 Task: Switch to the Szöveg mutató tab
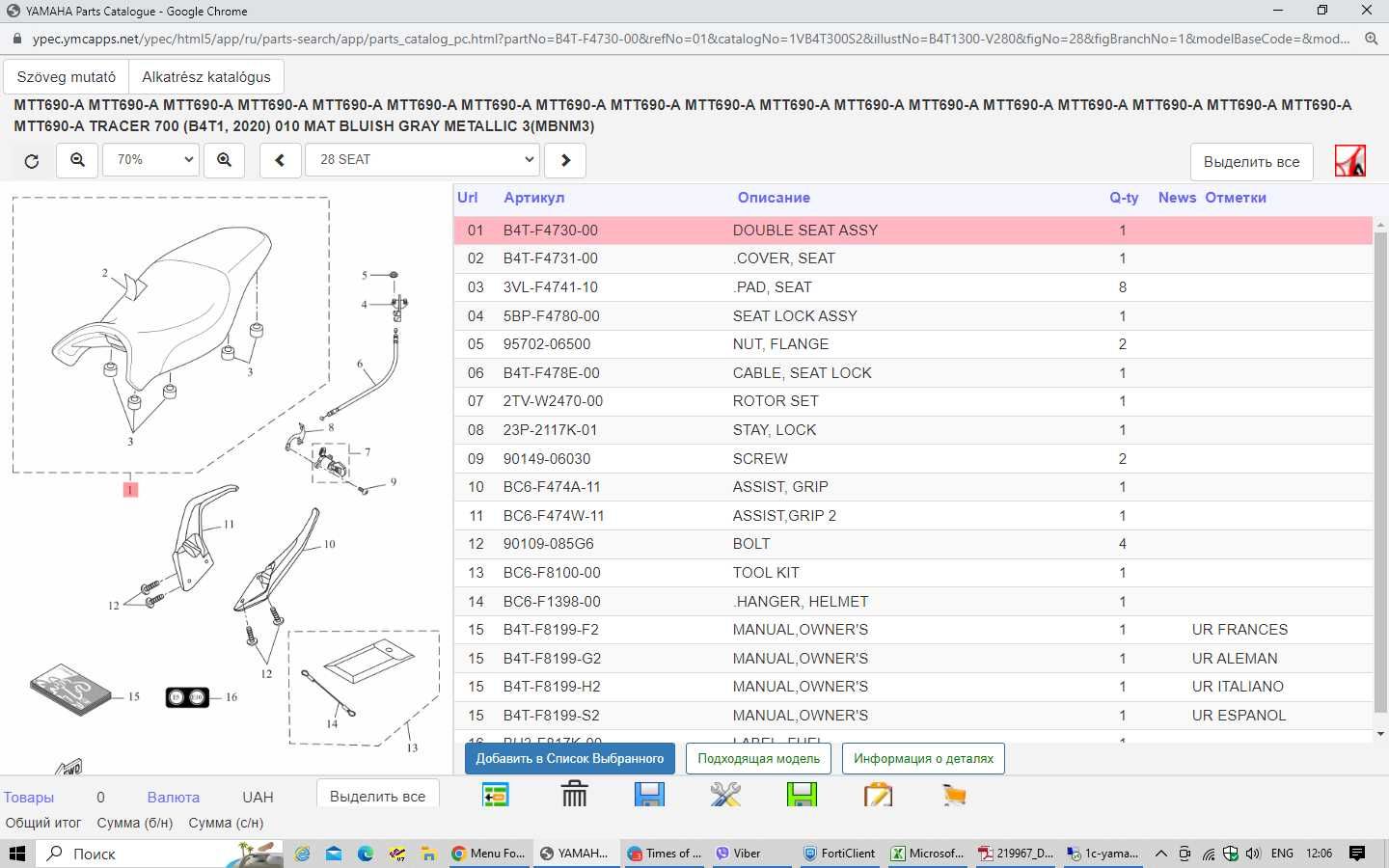point(67,77)
